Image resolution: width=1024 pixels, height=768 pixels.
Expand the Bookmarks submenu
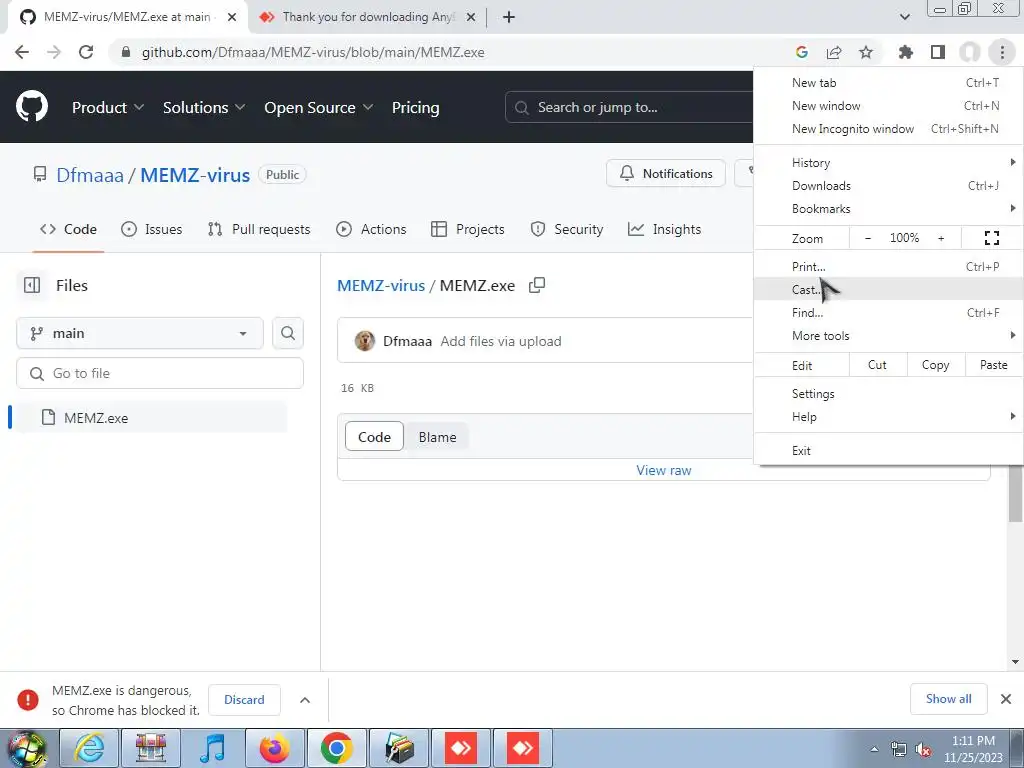click(888, 209)
